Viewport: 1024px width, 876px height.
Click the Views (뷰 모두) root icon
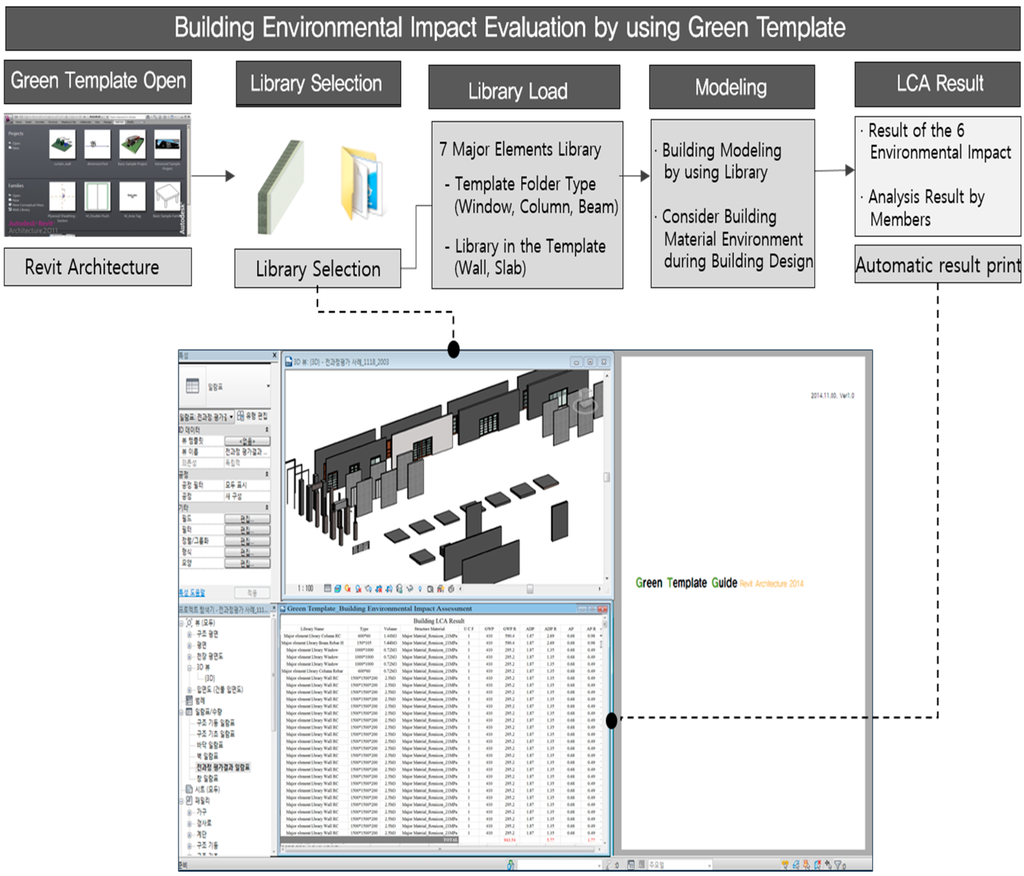click(x=189, y=623)
